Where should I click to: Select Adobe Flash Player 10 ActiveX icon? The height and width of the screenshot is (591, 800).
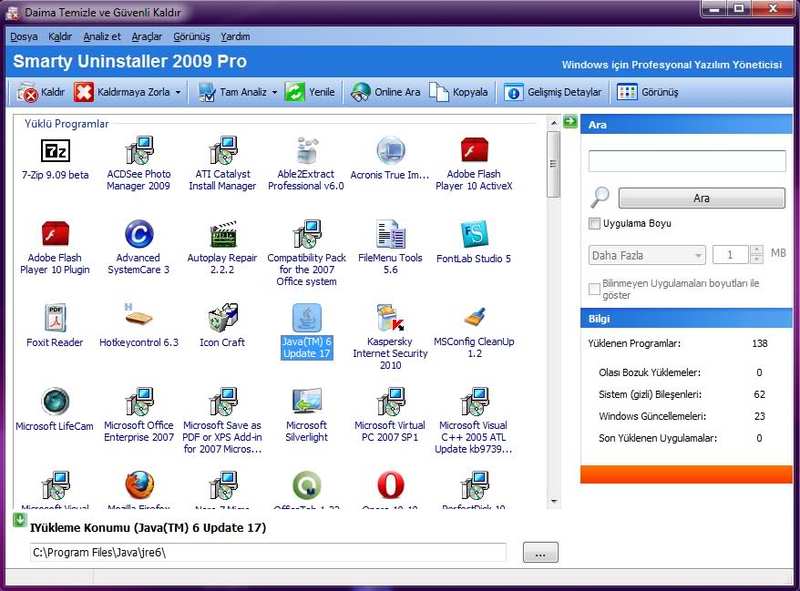click(x=474, y=151)
